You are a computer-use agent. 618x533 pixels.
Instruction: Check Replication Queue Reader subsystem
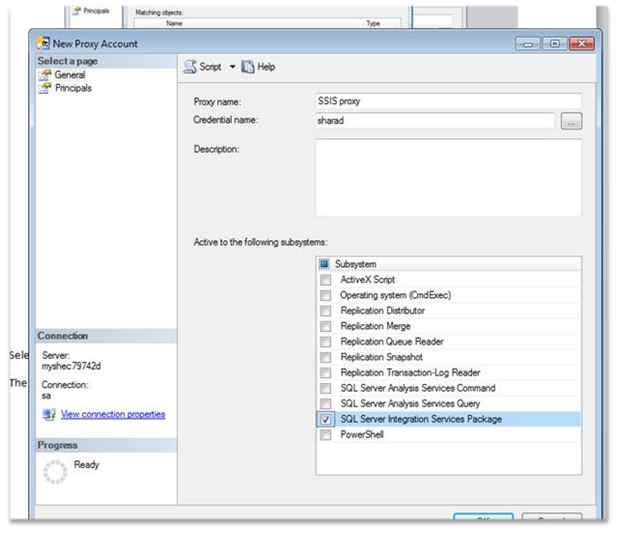(x=325, y=341)
